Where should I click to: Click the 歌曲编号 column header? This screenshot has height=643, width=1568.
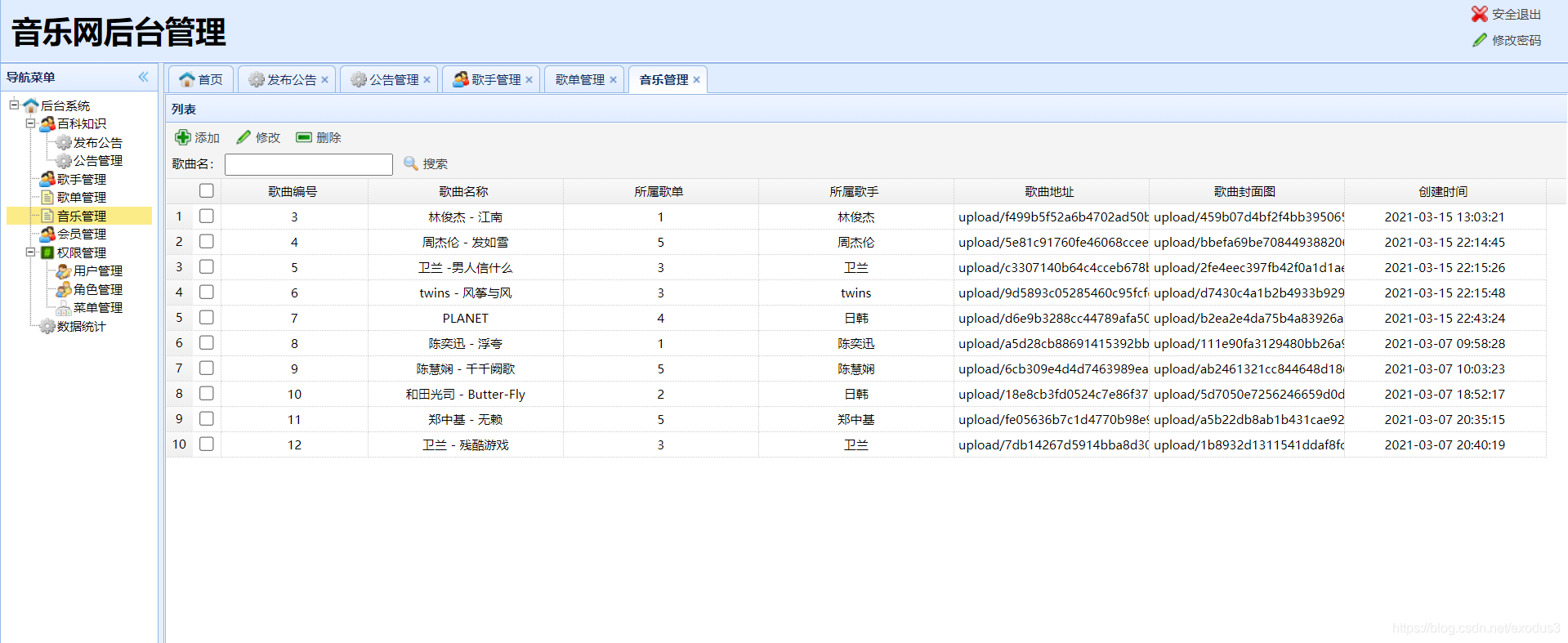pyautogui.click(x=293, y=191)
